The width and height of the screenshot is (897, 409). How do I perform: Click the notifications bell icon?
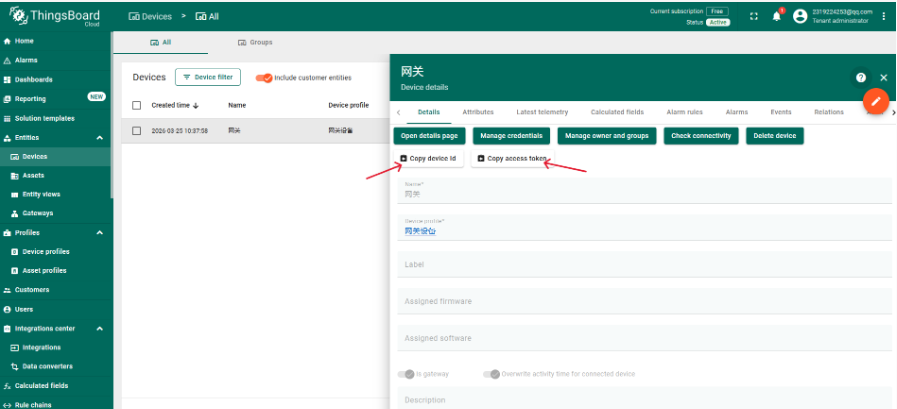click(x=776, y=16)
